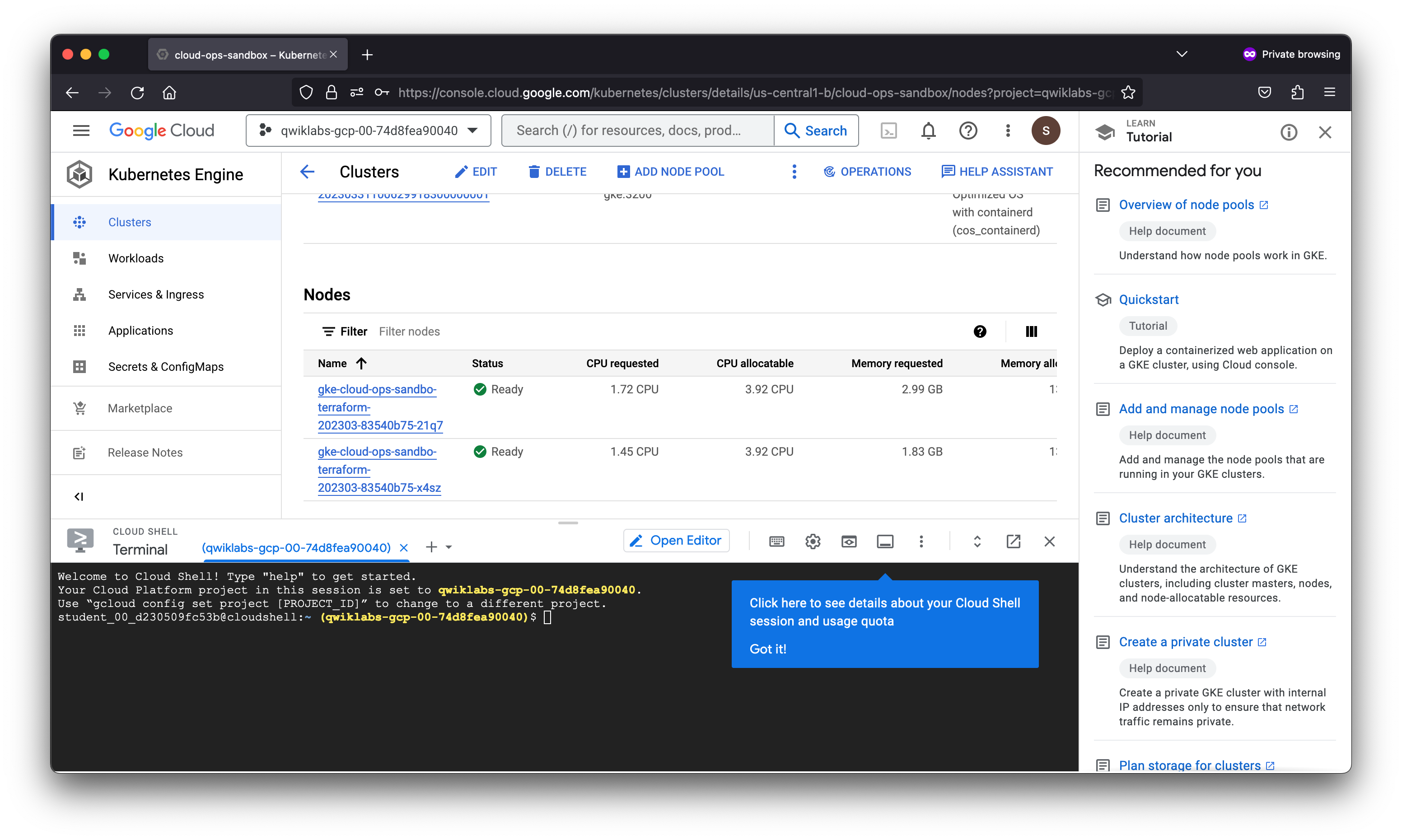Screen dimensions: 1402x840
Task: Open the browser tab list chevron
Action: point(1181,54)
